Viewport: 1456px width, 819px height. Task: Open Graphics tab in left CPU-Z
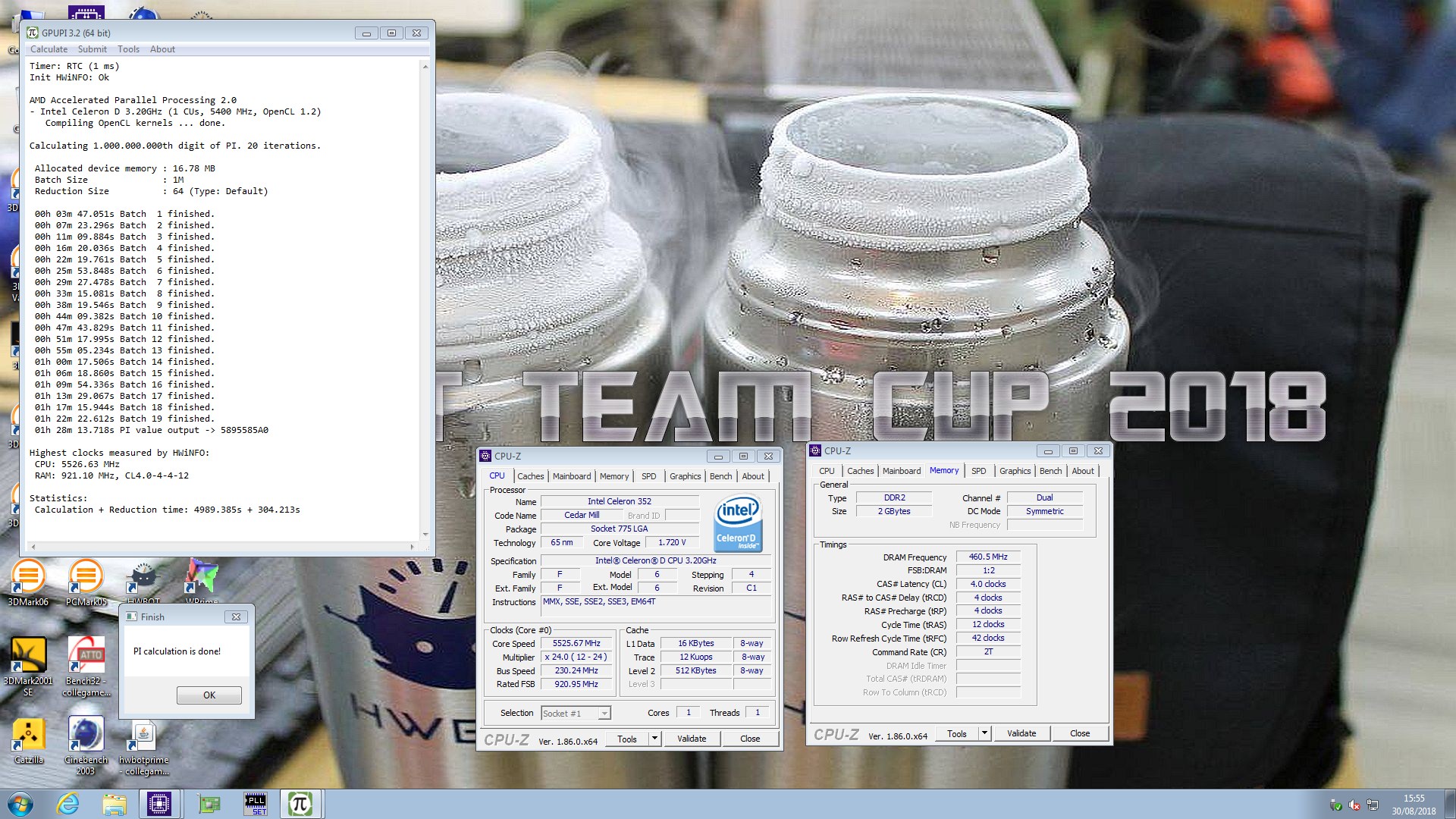686,476
